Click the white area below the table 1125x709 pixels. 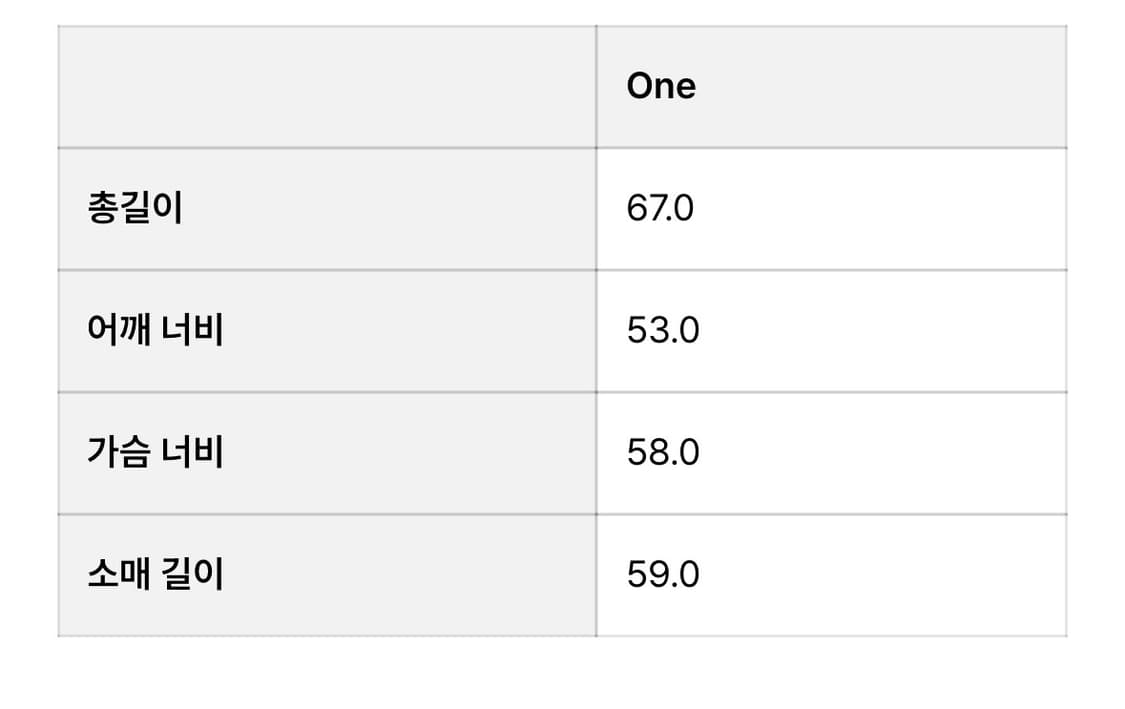pos(560,675)
